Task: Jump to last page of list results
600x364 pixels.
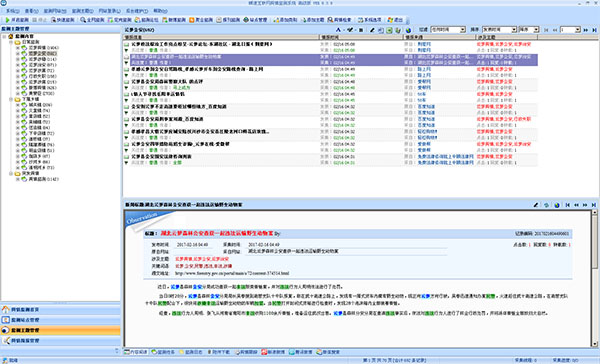Action: click(x=594, y=30)
